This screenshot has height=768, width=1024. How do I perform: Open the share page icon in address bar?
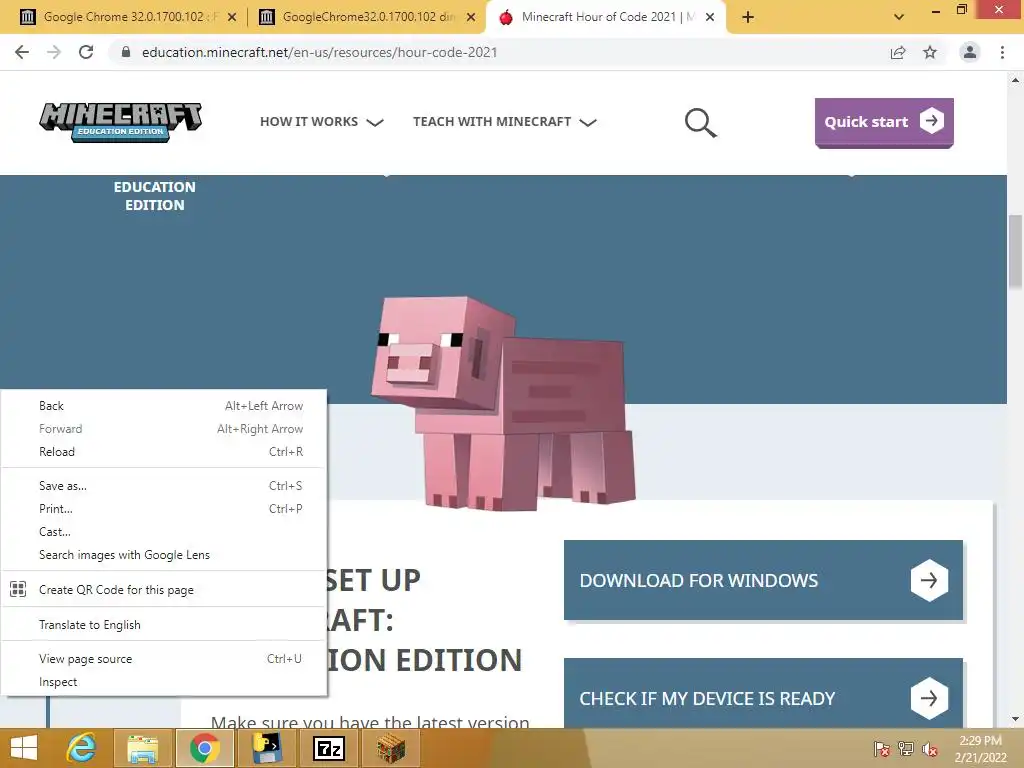(898, 52)
